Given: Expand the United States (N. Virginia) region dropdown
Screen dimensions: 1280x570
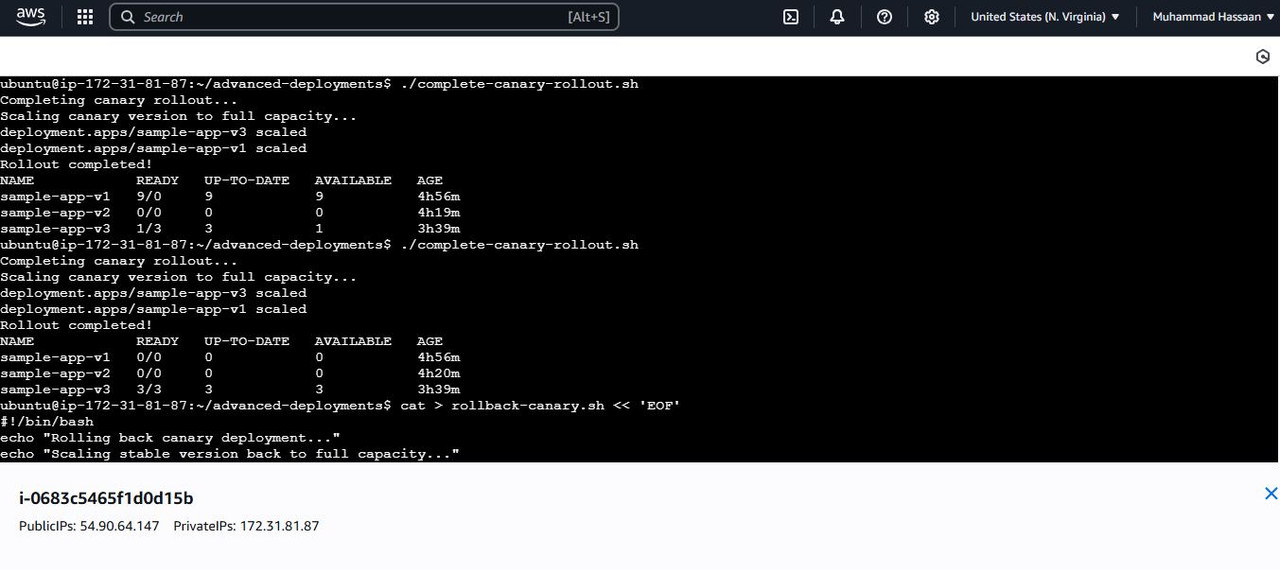Looking at the screenshot, I should click(x=1045, y=17).
